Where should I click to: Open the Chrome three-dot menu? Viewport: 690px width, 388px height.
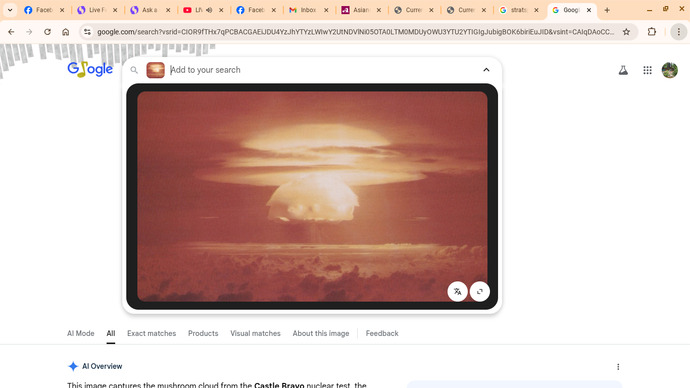[x=679, y=32]
